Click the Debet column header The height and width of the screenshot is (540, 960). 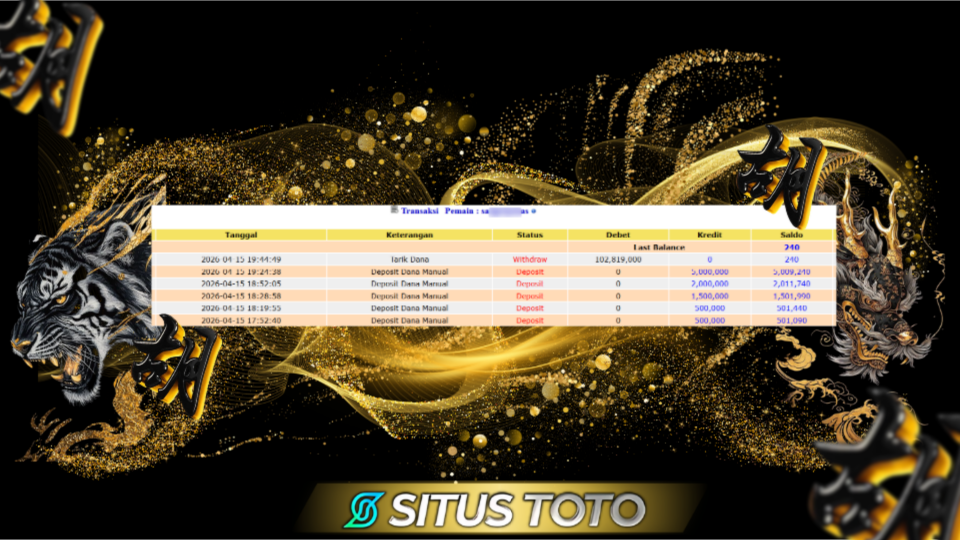(618, 235)
